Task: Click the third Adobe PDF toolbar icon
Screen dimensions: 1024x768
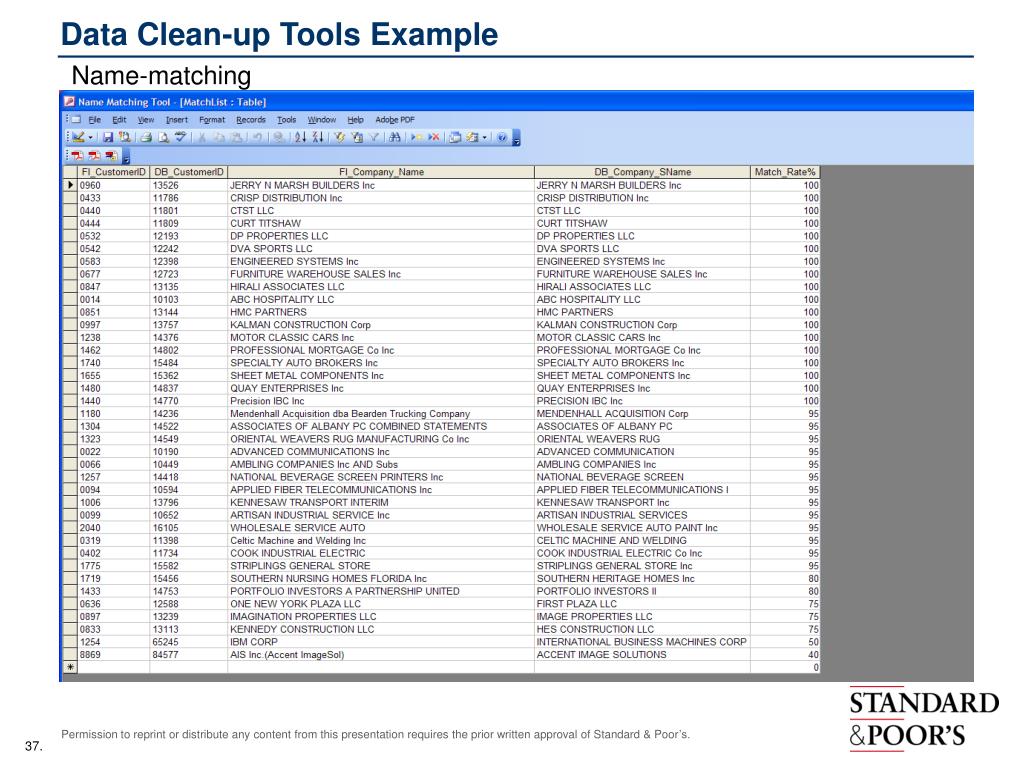Action: point(112,155)
